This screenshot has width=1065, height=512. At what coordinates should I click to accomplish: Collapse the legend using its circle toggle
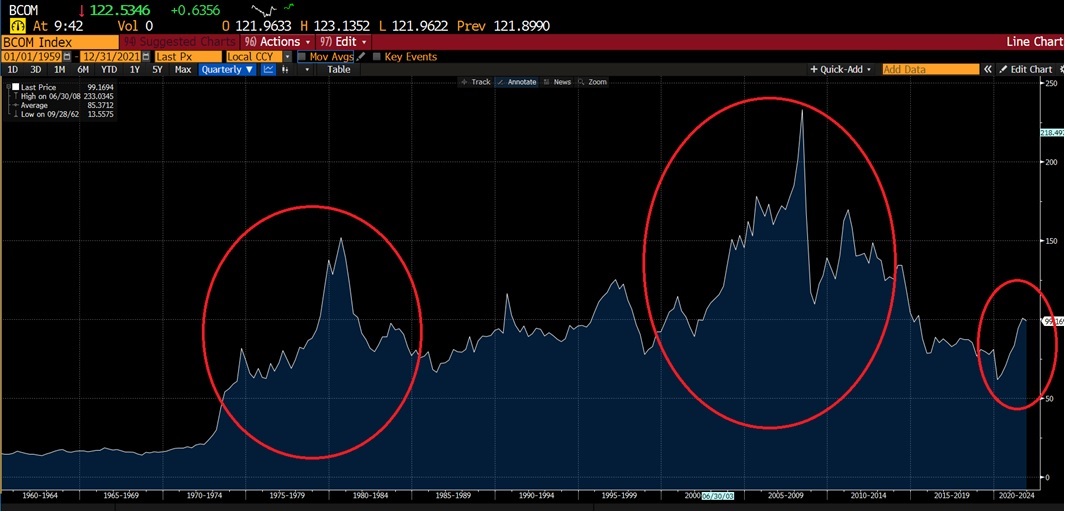(x=7, y=87)
